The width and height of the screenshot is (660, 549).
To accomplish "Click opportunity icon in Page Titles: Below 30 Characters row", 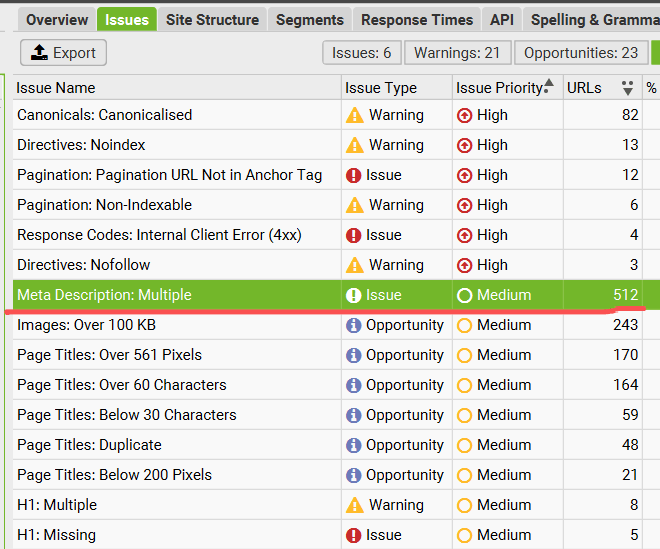I will point(354,415).
